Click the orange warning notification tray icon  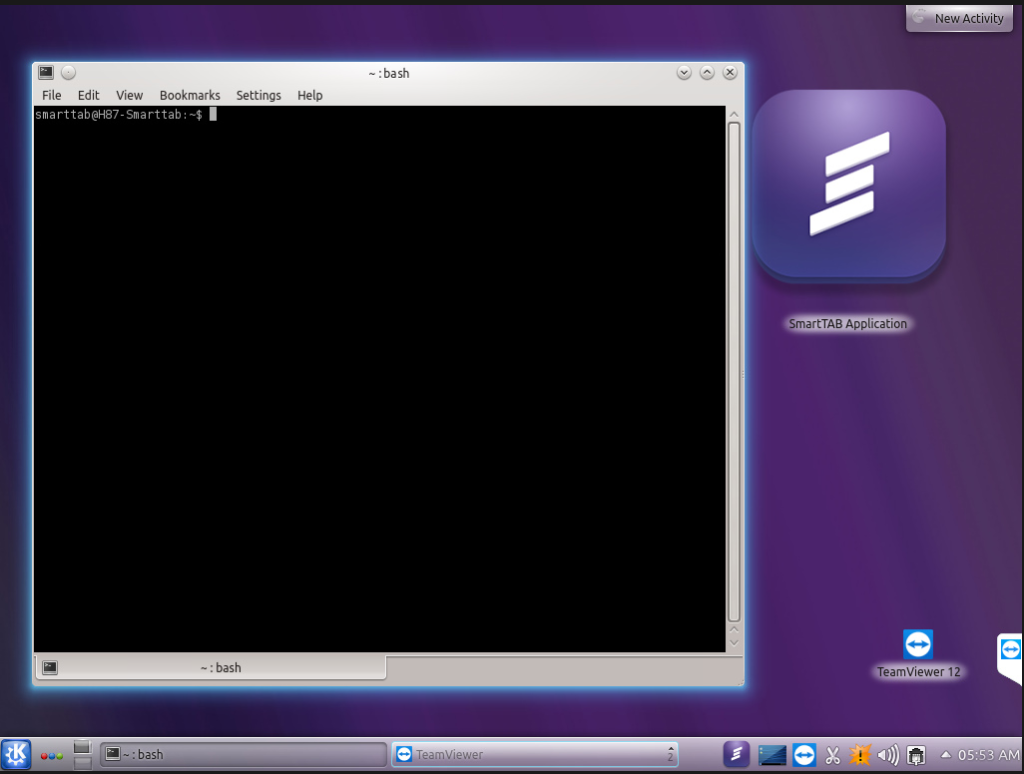tap(861, 755)
